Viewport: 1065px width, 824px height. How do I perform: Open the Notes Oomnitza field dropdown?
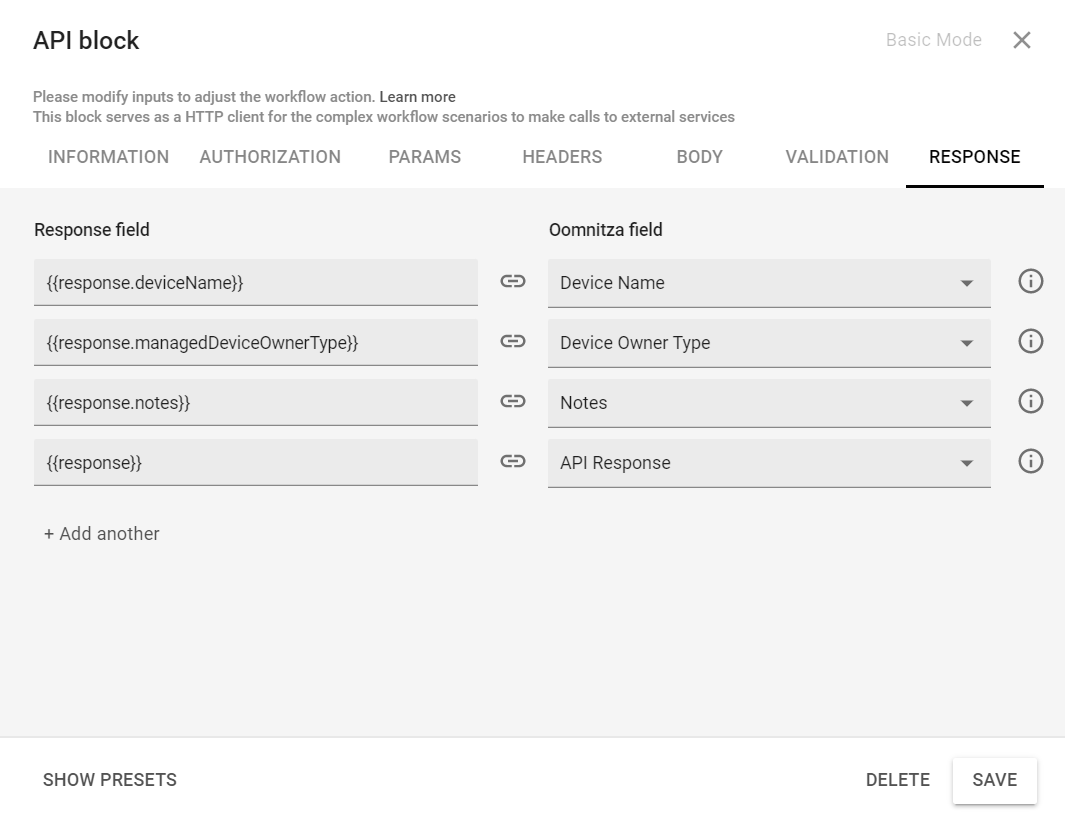coord(966,403)
